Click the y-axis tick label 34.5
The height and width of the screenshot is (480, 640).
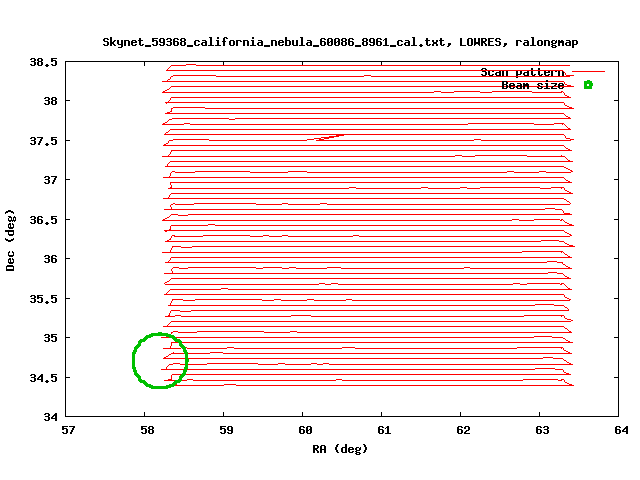pos(43,378)
